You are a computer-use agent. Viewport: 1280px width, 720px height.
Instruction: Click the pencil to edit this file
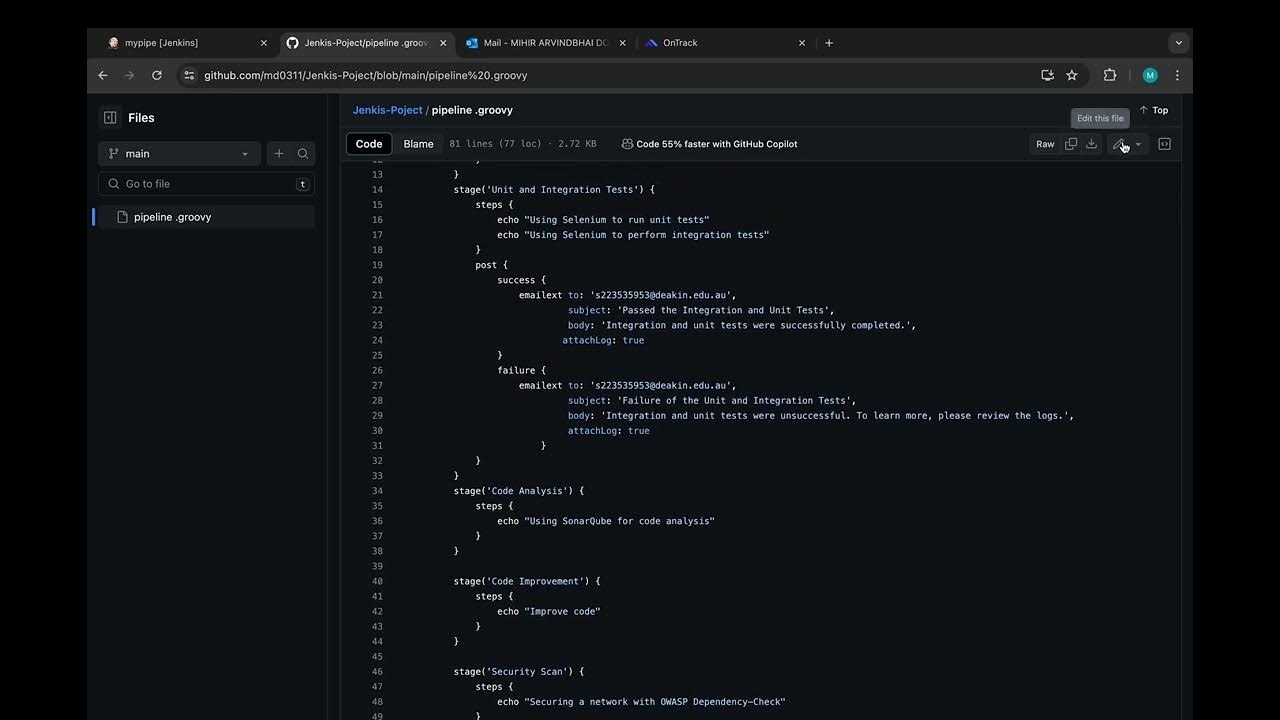1119,144
